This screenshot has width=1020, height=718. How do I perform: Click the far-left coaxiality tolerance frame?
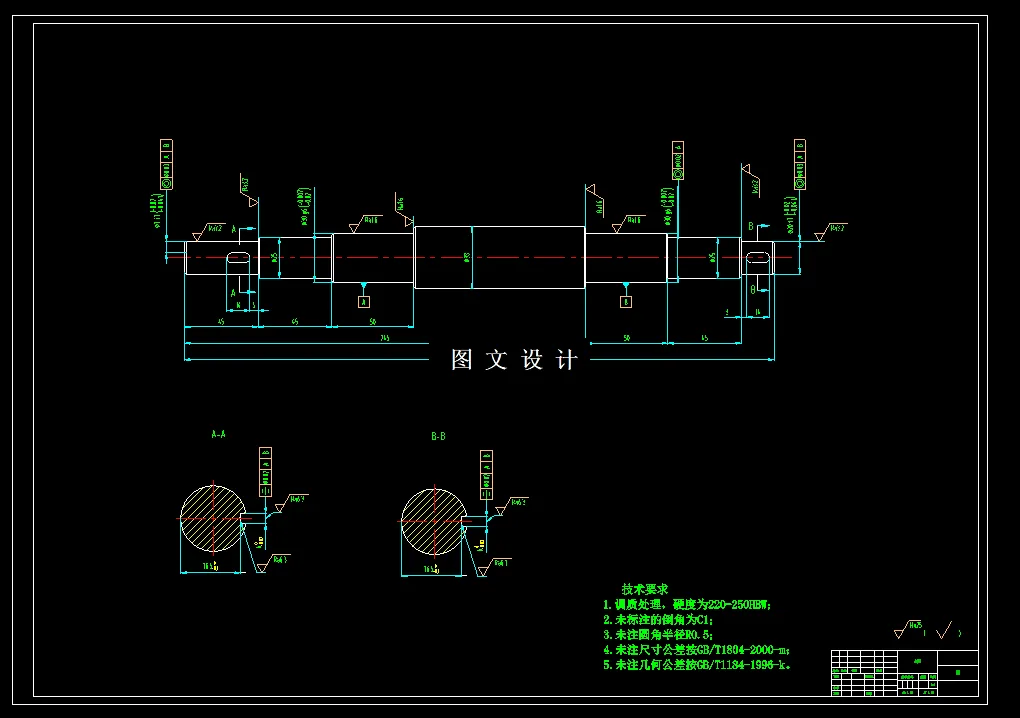(x=167, y=165)
